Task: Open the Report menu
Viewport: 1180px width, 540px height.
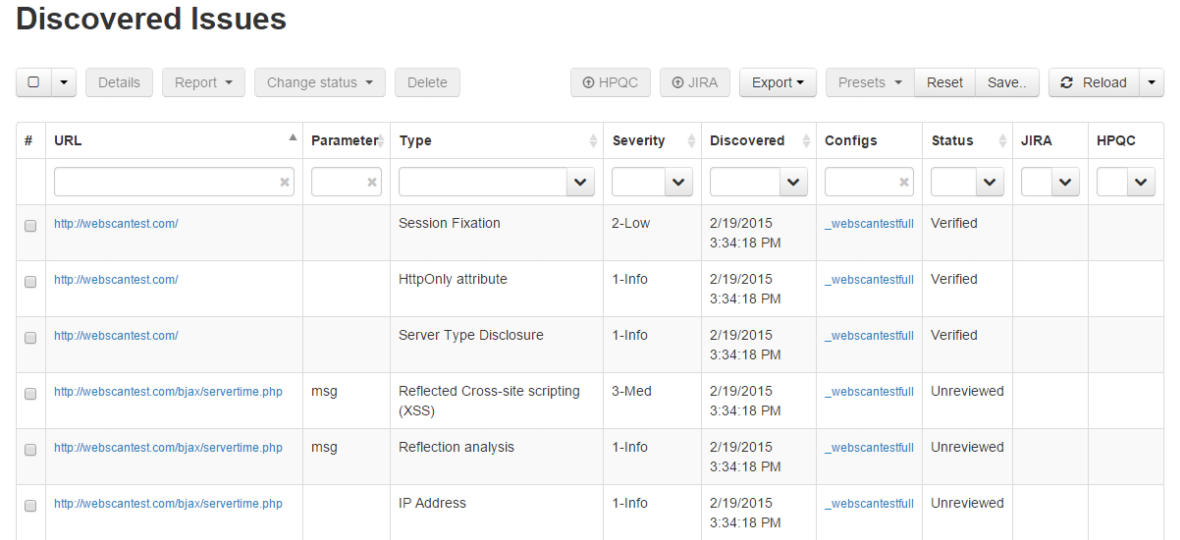Action: (x=203, y=83)
